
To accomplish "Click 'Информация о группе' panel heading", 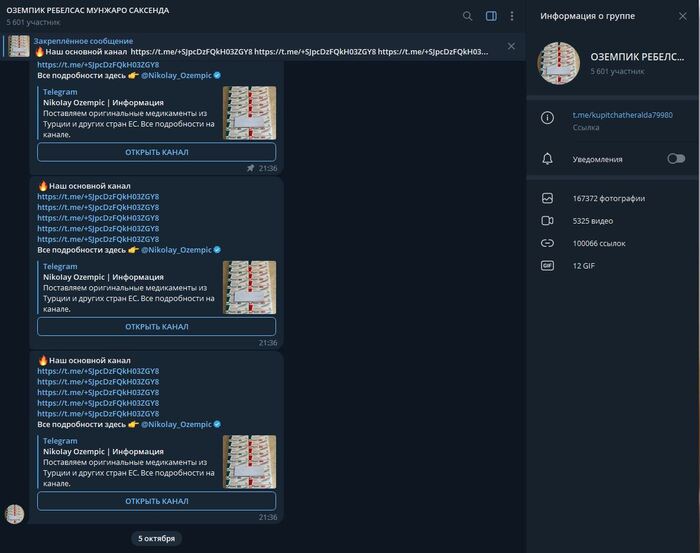I will pos(588,16).
